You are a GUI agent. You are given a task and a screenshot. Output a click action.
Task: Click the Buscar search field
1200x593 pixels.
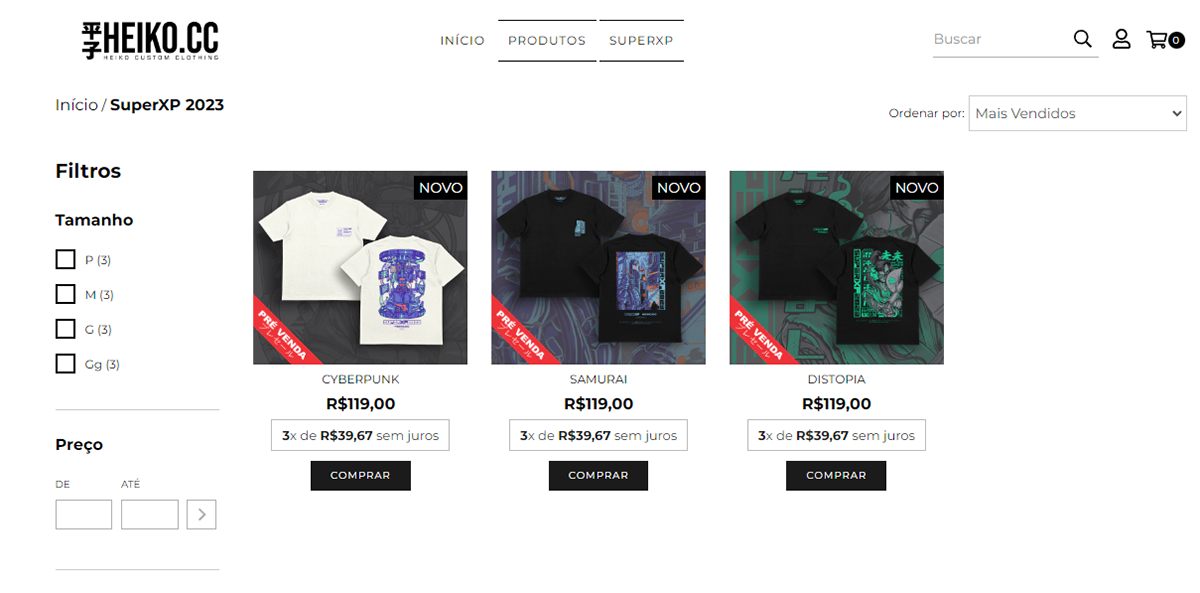click(1000, 39)
